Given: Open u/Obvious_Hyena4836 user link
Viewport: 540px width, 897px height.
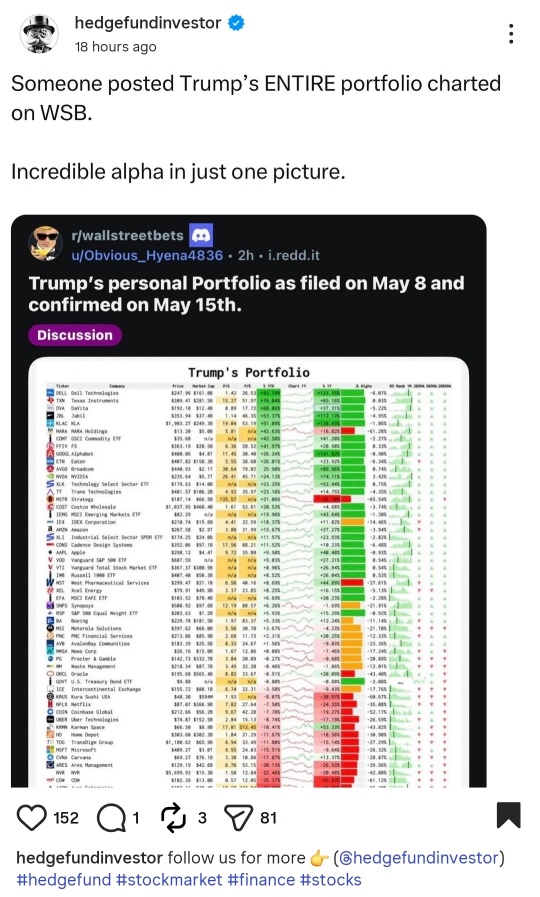Looking at the screenshot, I should [x=147, y=255].
